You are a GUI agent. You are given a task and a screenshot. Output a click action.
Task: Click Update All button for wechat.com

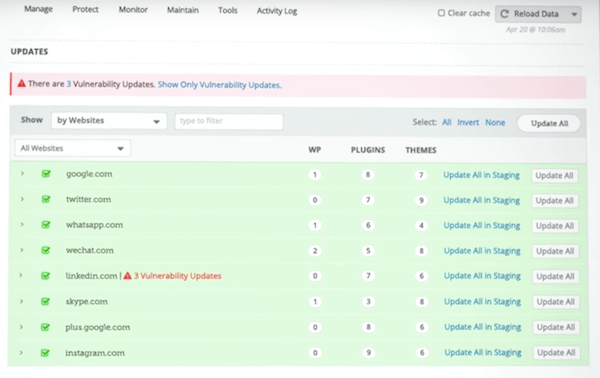point(555,251)
